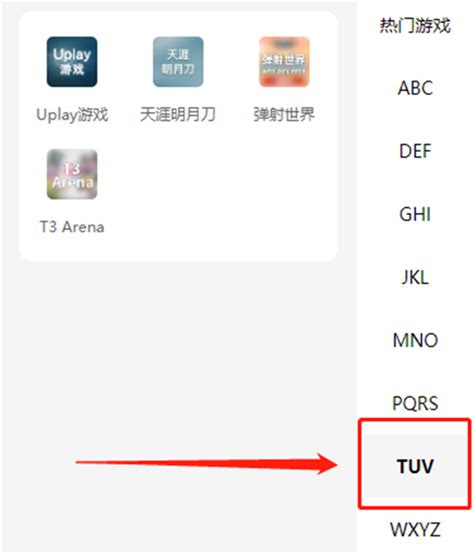Click the T3 Arena text label
This screenshot has height=554, width=474.
coord(72,227)
